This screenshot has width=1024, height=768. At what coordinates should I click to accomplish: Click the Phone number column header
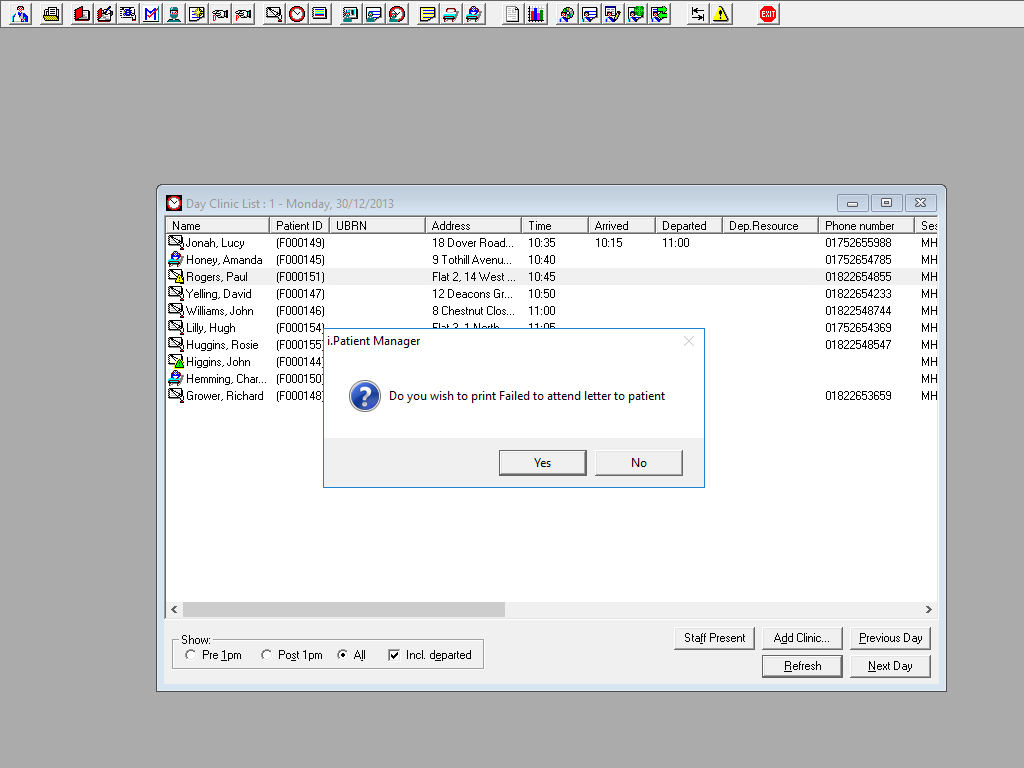(x=866, y=225)
